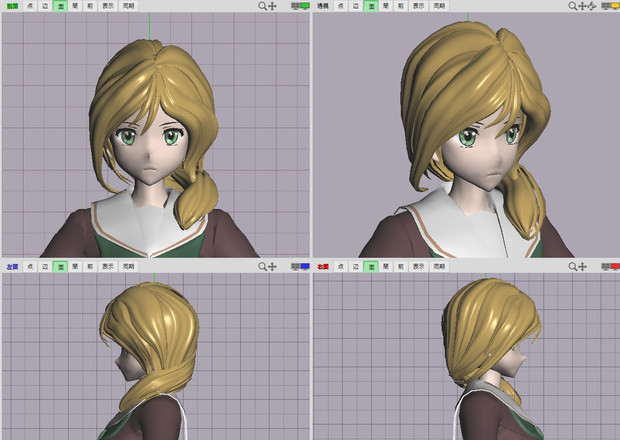Toggle 簡 simple display in right view
This screenshot has width=620, height=440.
coord(386,266)
